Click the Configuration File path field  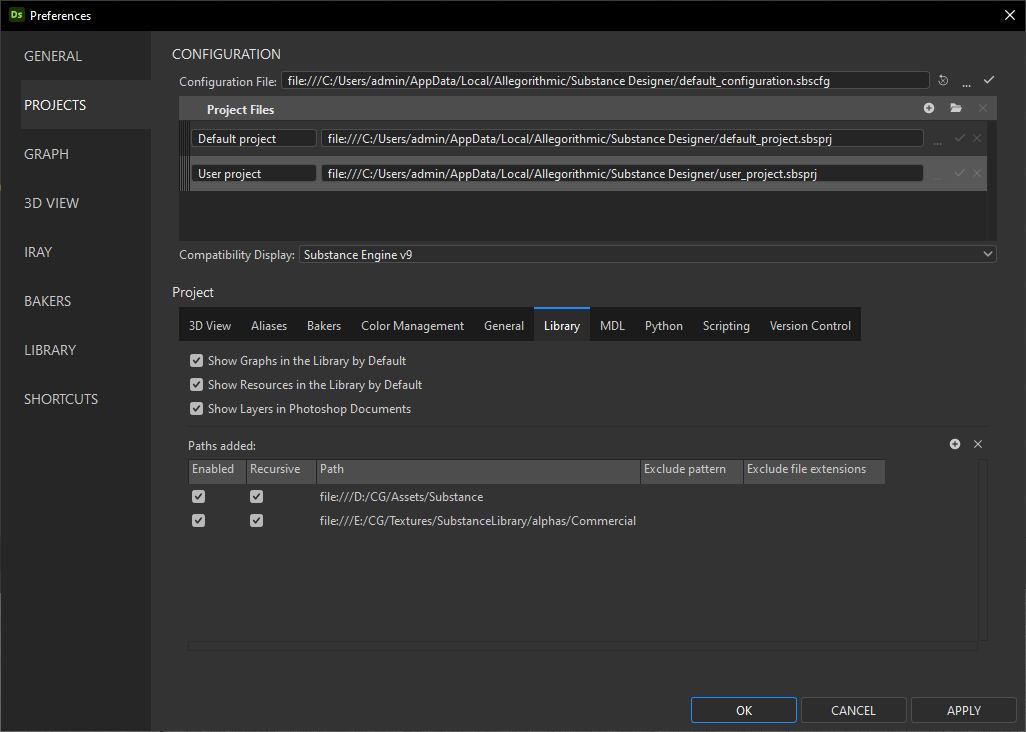[x=605, y=80]
